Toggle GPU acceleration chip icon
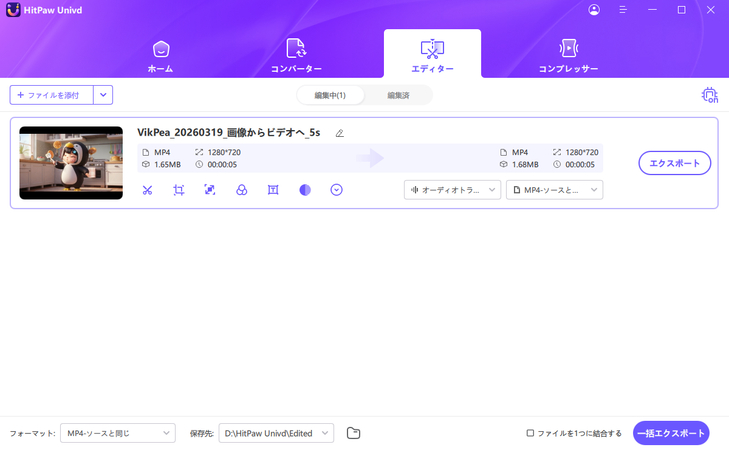The width and height of the screenshot is (729, 450). [x=709, y=95]
